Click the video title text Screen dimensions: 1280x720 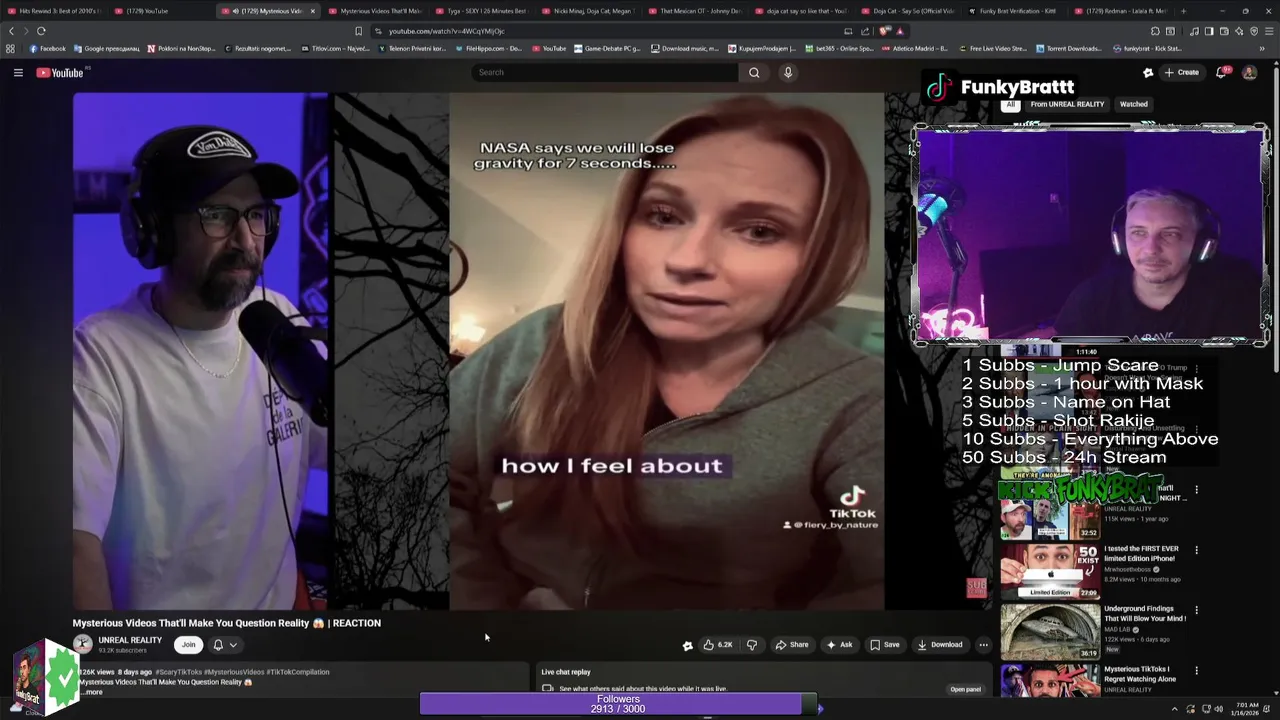coord(226,623)
